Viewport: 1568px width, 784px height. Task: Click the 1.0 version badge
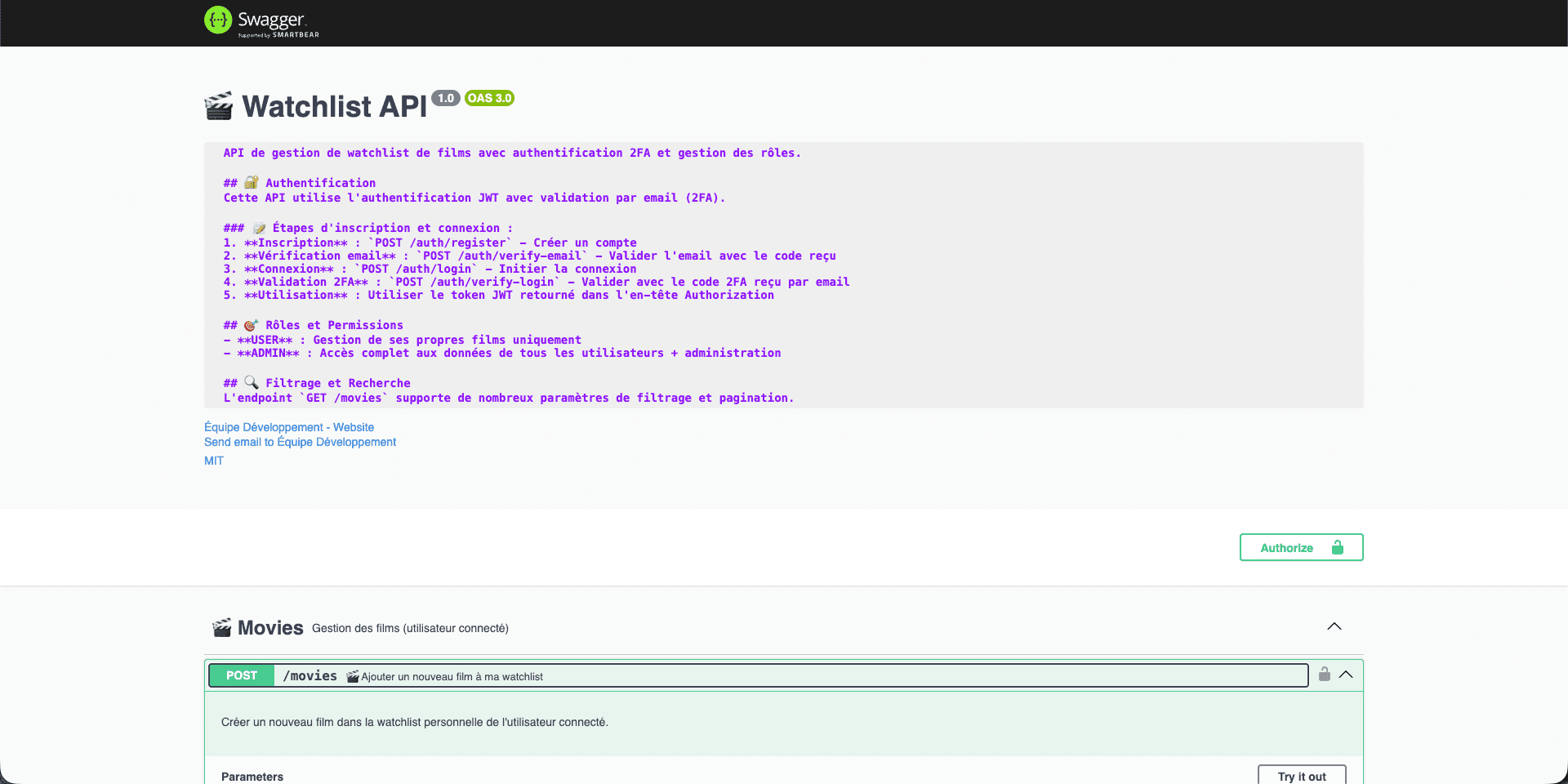(x=445, y=97)
